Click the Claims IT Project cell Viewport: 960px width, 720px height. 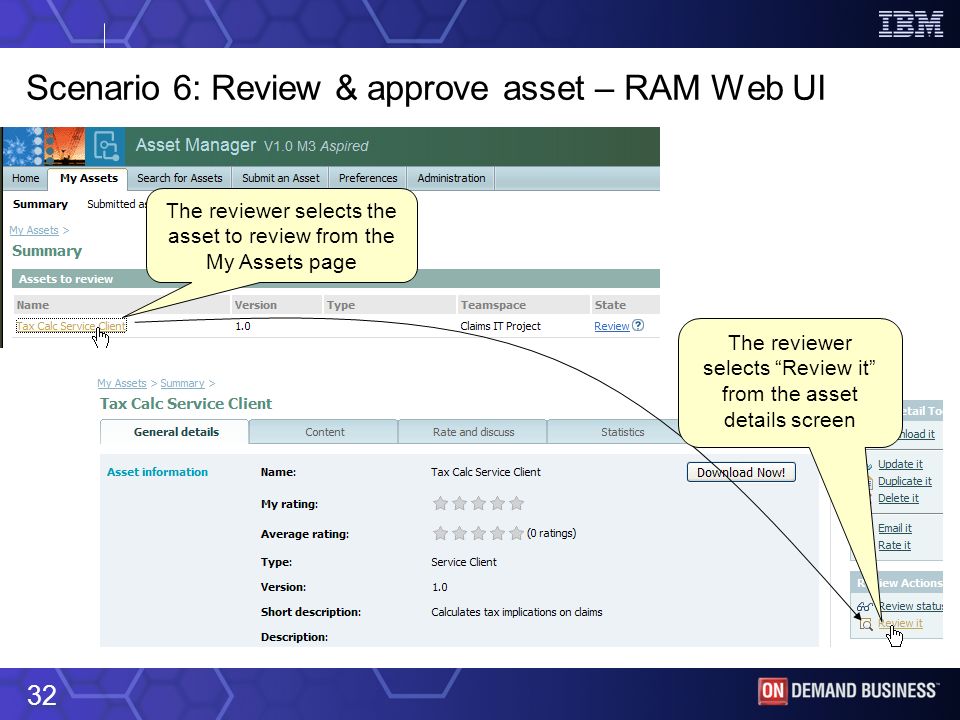[500, 326]
